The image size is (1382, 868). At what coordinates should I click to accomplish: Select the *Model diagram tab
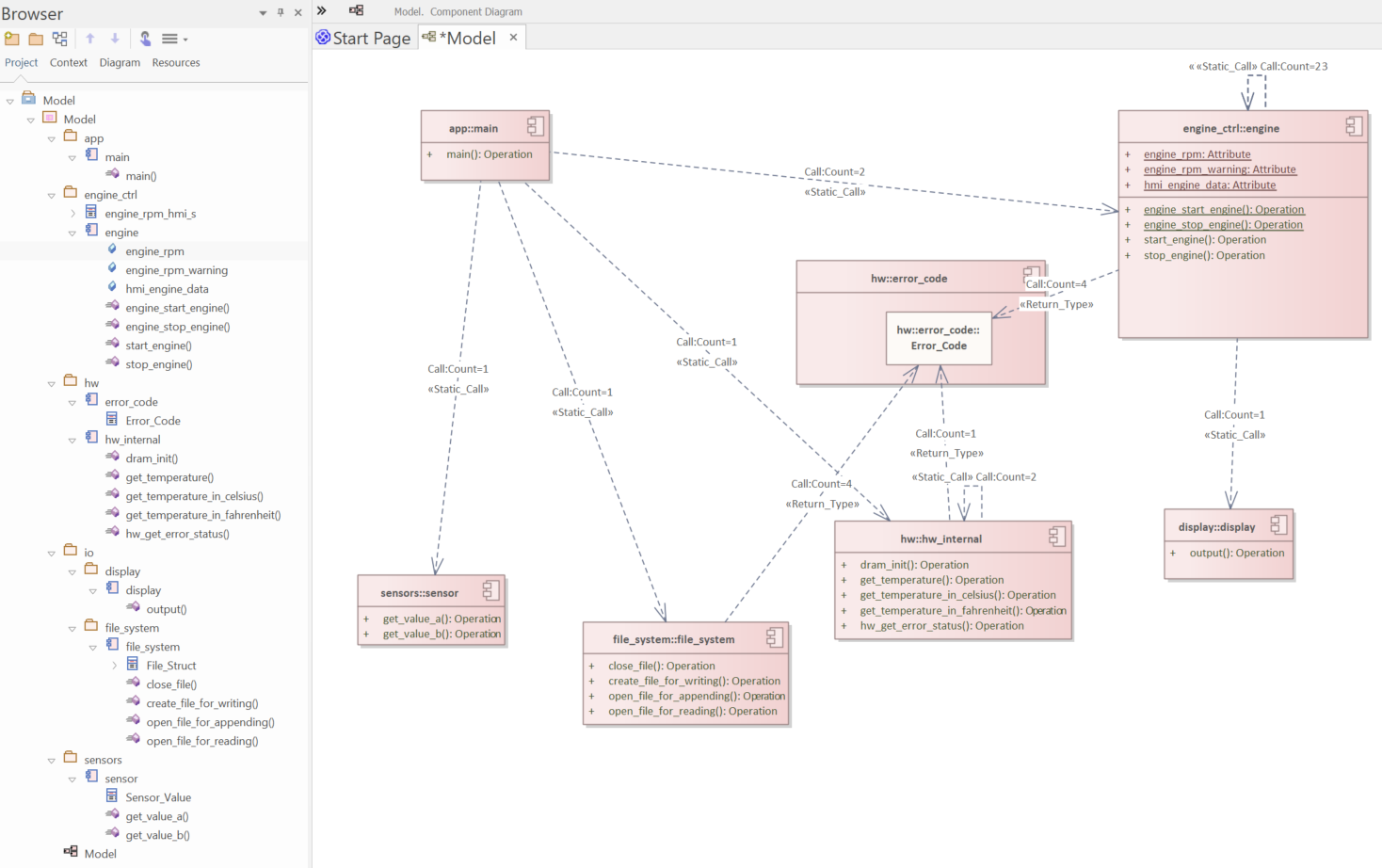click(x=468, y=38)
